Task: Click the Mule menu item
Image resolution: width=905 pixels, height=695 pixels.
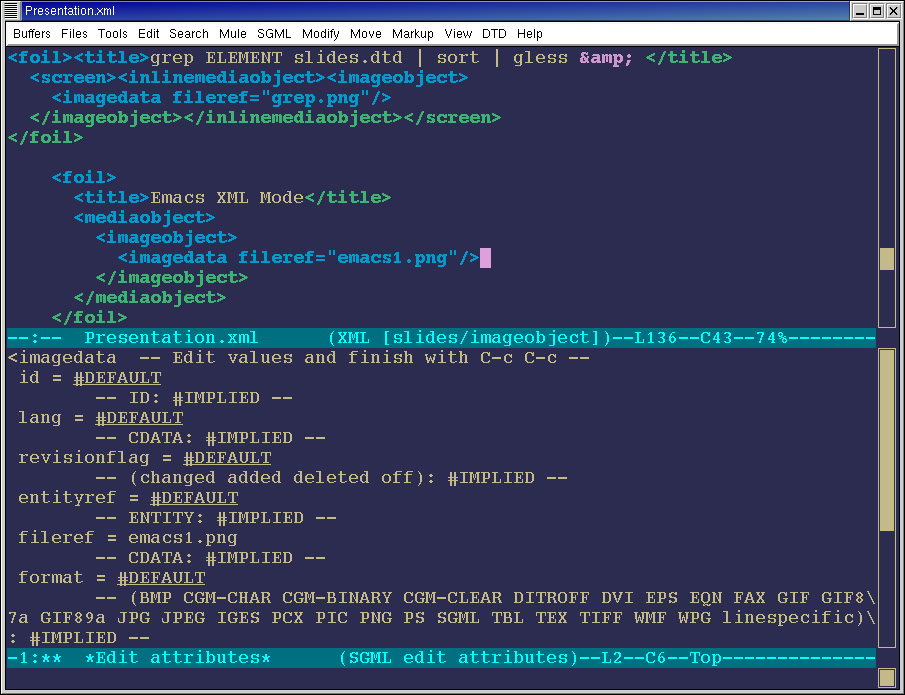Action: (233, 34)
